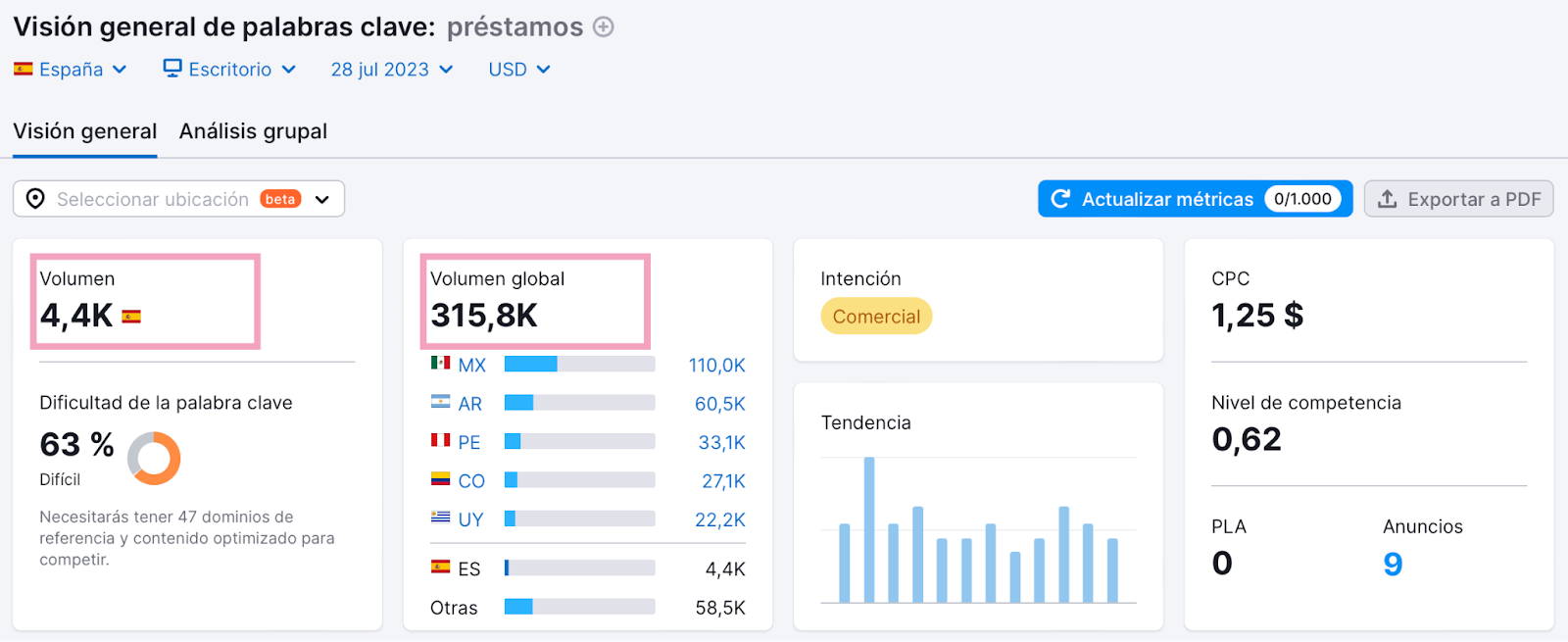Click the 4,4K volume value in ES row

[725, 568]
